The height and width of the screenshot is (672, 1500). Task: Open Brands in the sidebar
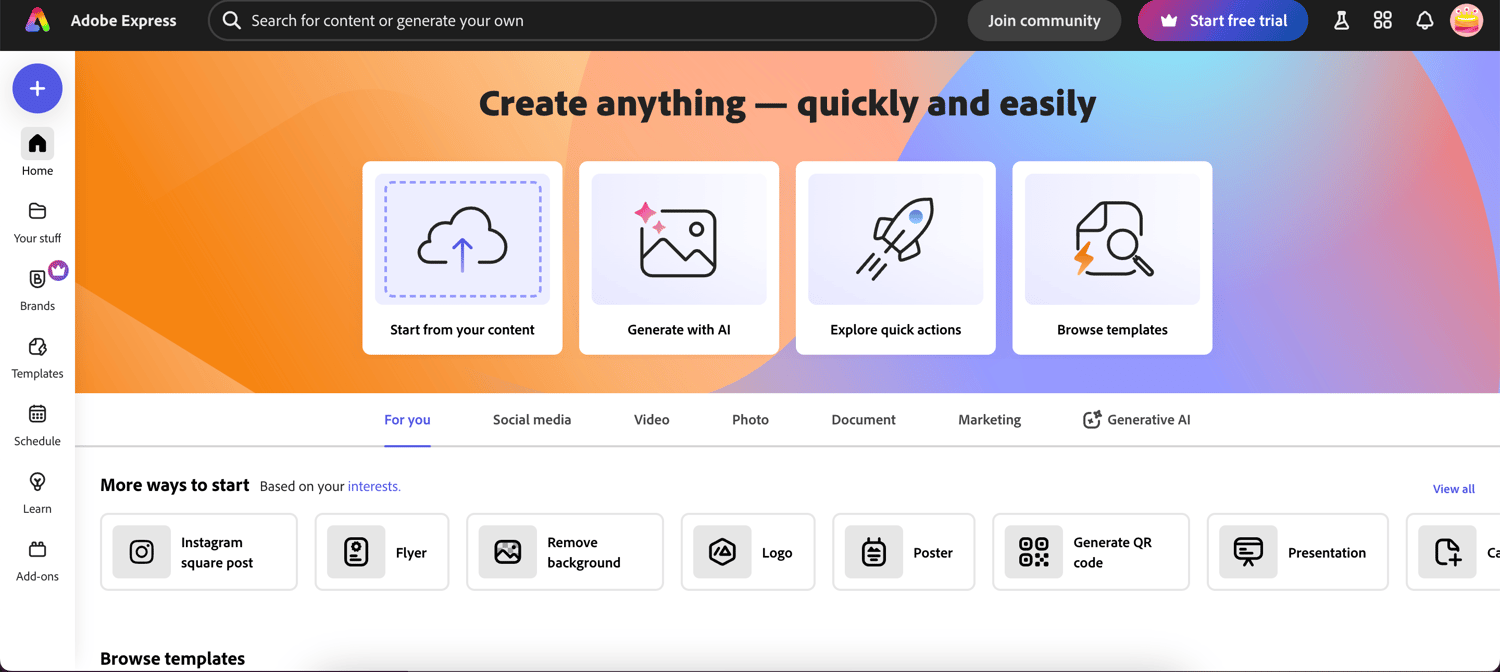[37, 289]
